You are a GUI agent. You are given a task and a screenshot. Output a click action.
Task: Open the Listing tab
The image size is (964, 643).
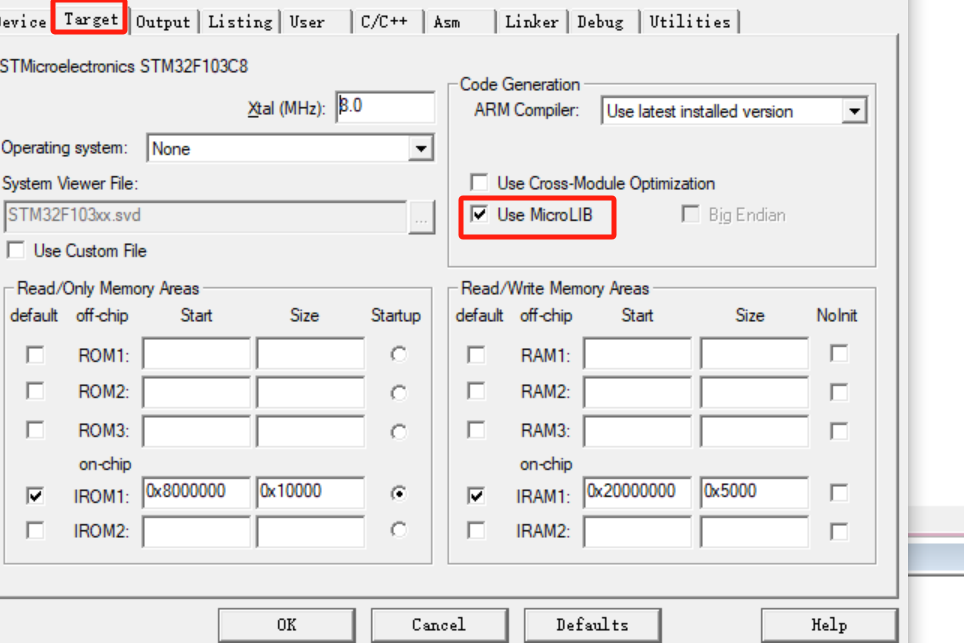pyautogui.click(x=240, y=22)
